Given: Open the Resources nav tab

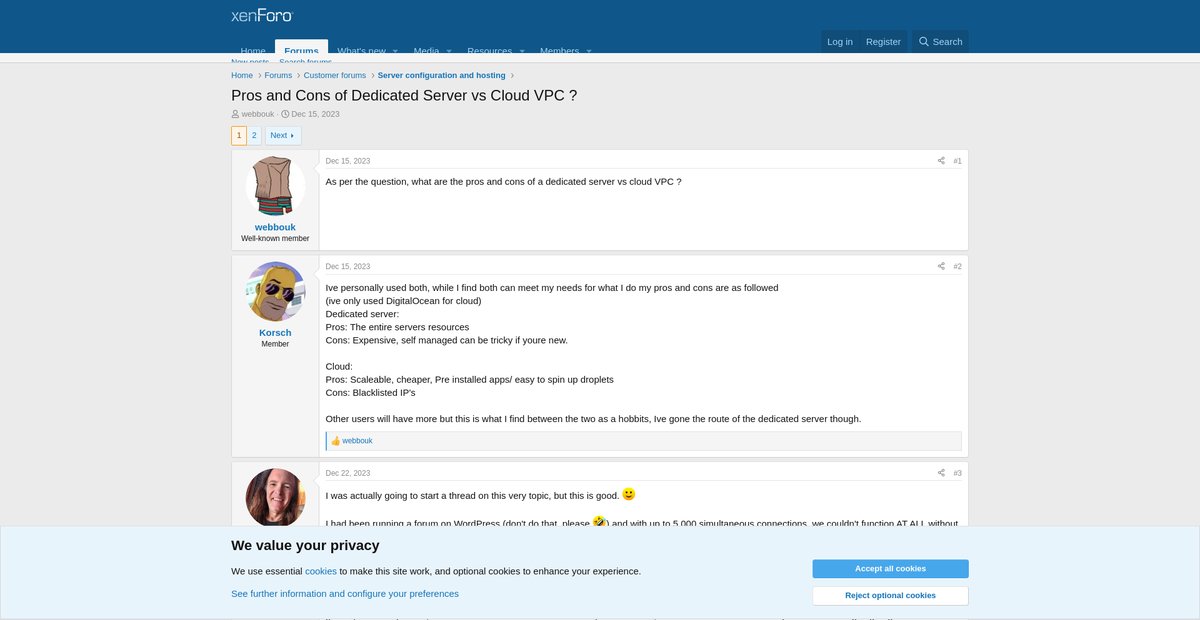Looking at the screenshot, I should (489, 51).
